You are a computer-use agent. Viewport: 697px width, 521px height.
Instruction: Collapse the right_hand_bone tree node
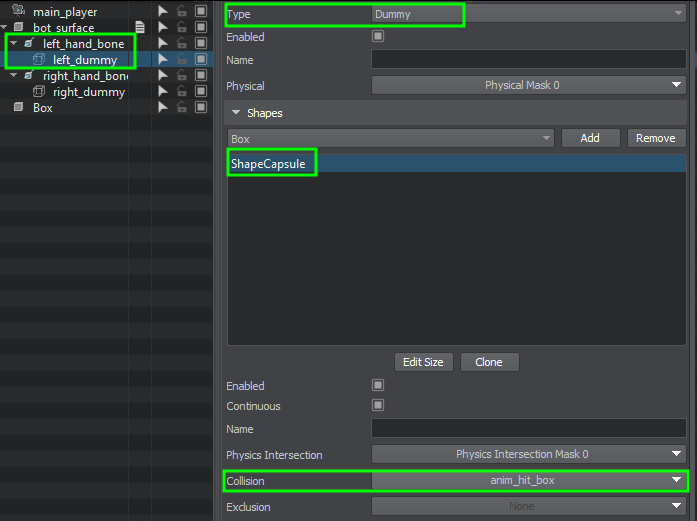tap(14, 76)
